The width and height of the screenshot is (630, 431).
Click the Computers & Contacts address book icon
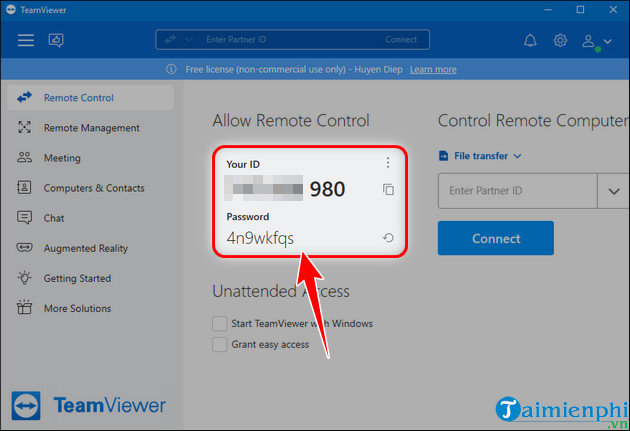tap(24, 188)
